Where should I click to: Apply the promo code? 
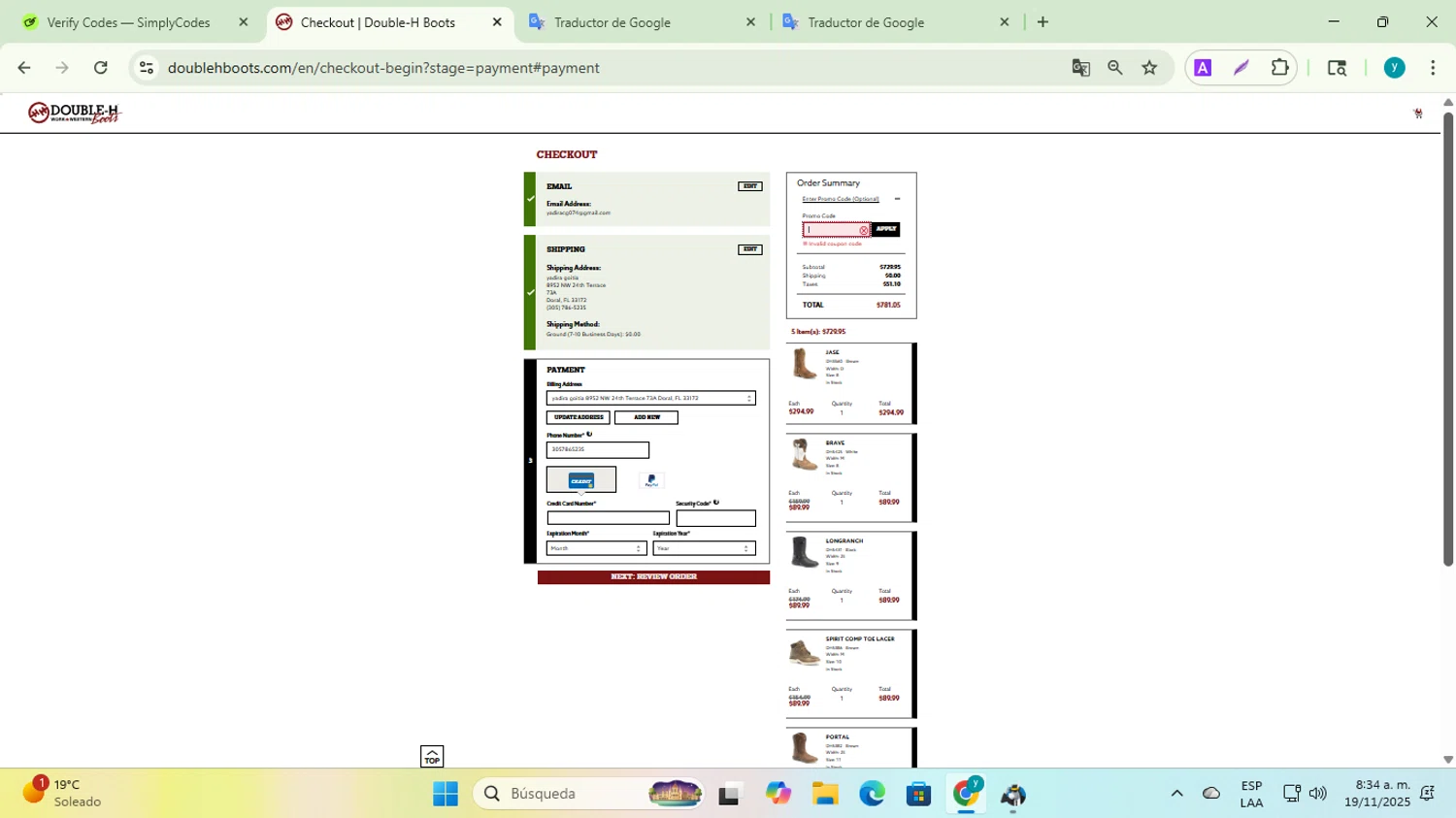pos(885,229)
